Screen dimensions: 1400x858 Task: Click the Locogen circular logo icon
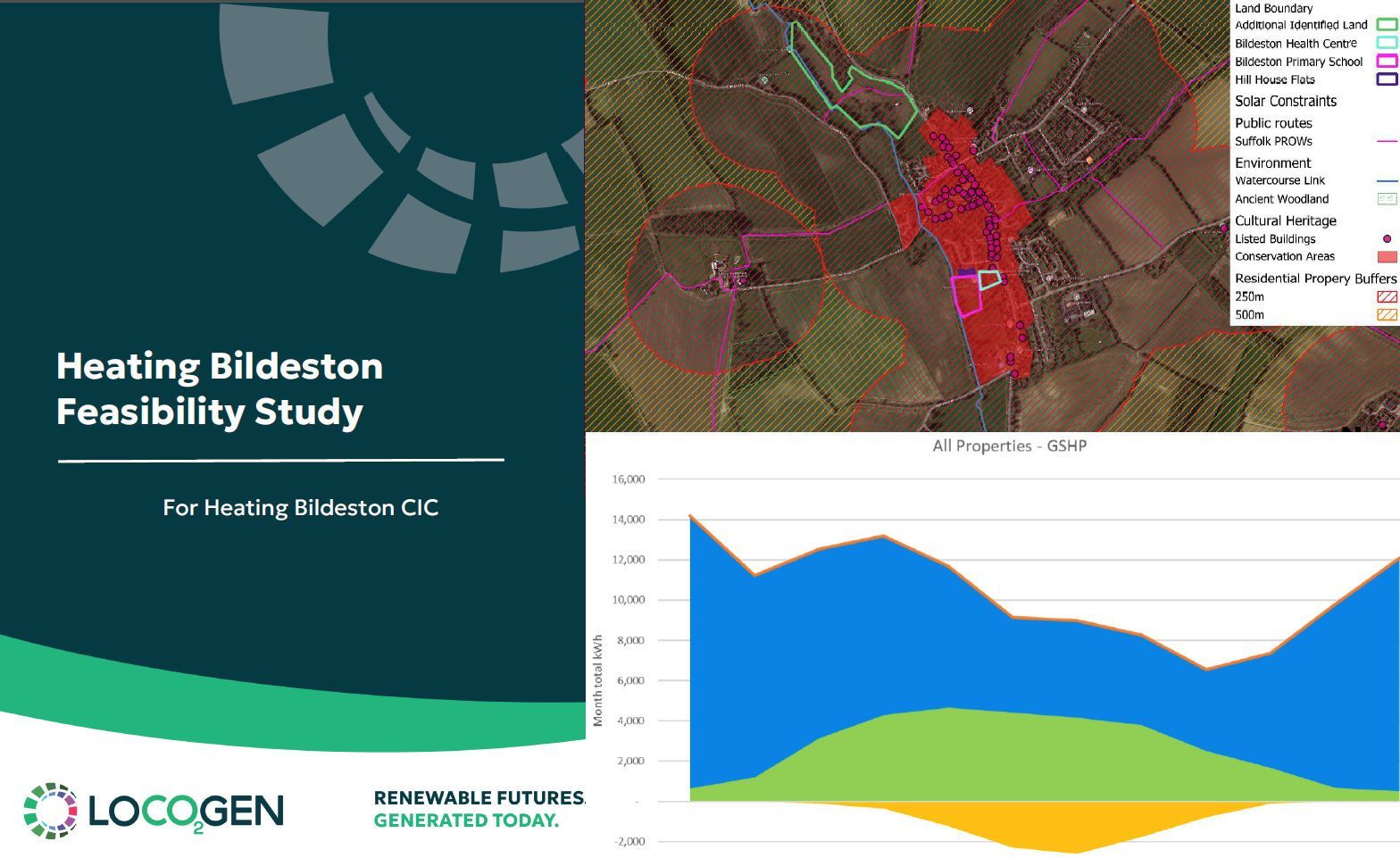click(51, 811)
